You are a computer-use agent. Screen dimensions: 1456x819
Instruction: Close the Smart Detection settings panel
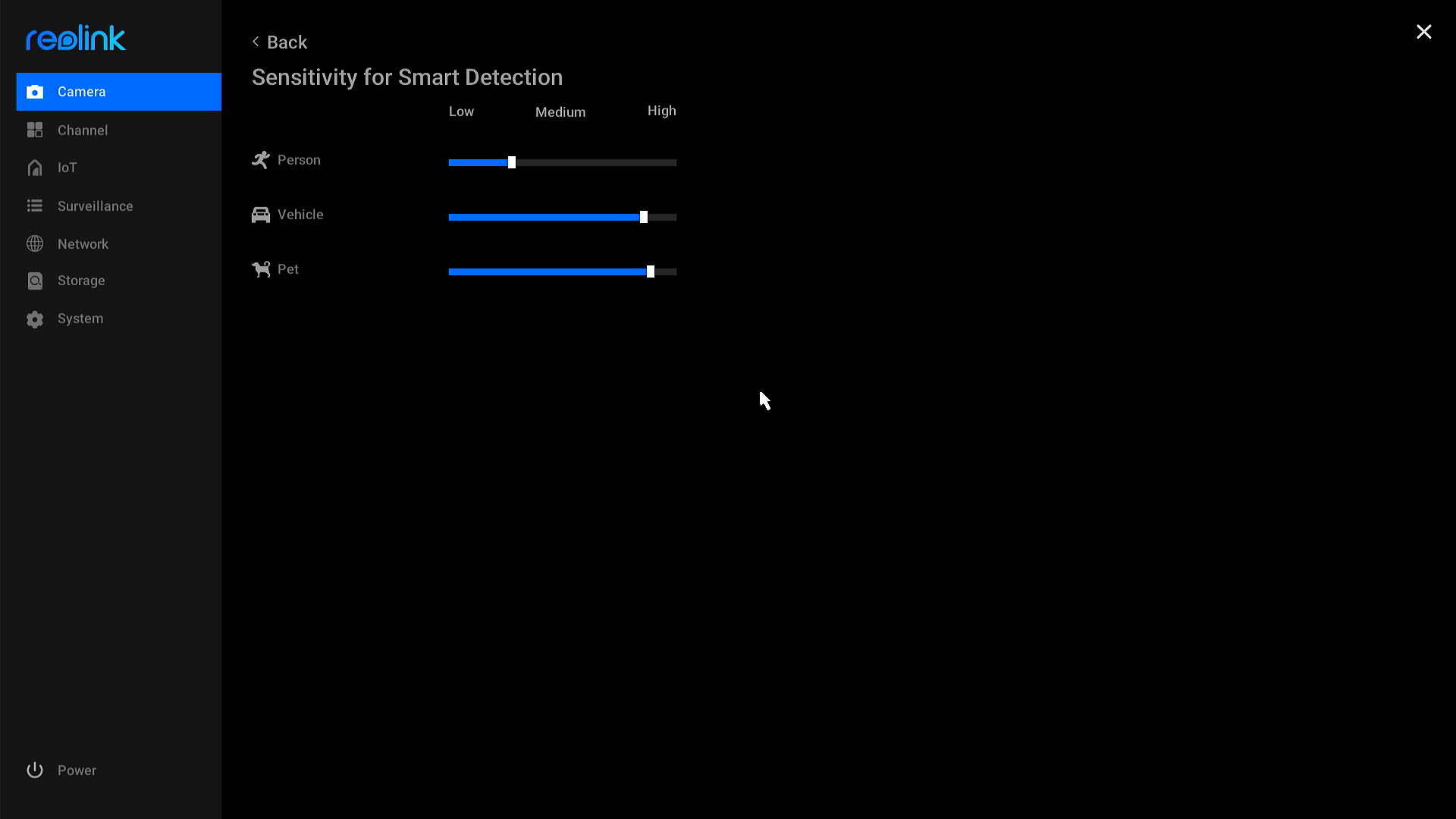point(1424,32)
